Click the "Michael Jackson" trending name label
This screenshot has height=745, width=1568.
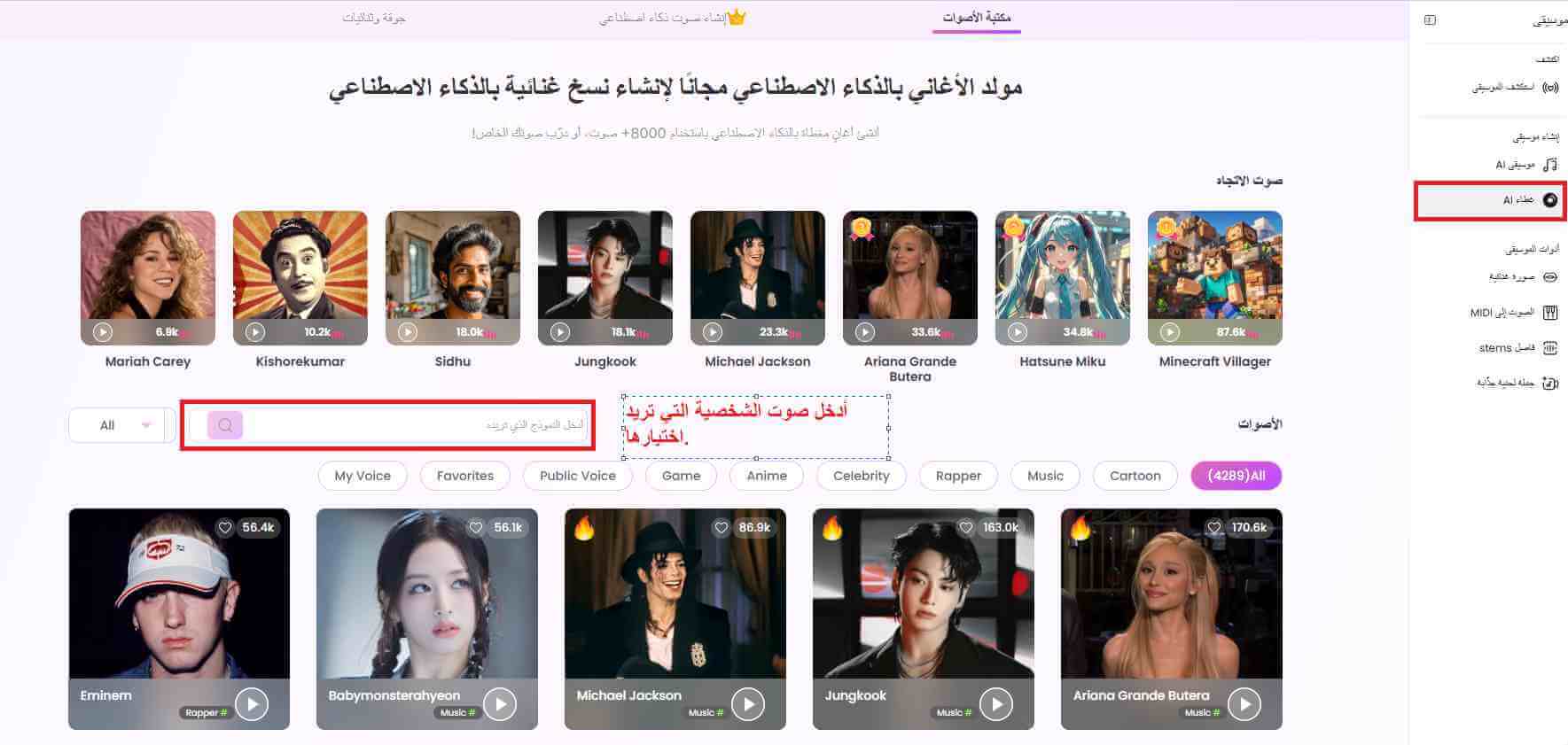[x=758, y=361]
